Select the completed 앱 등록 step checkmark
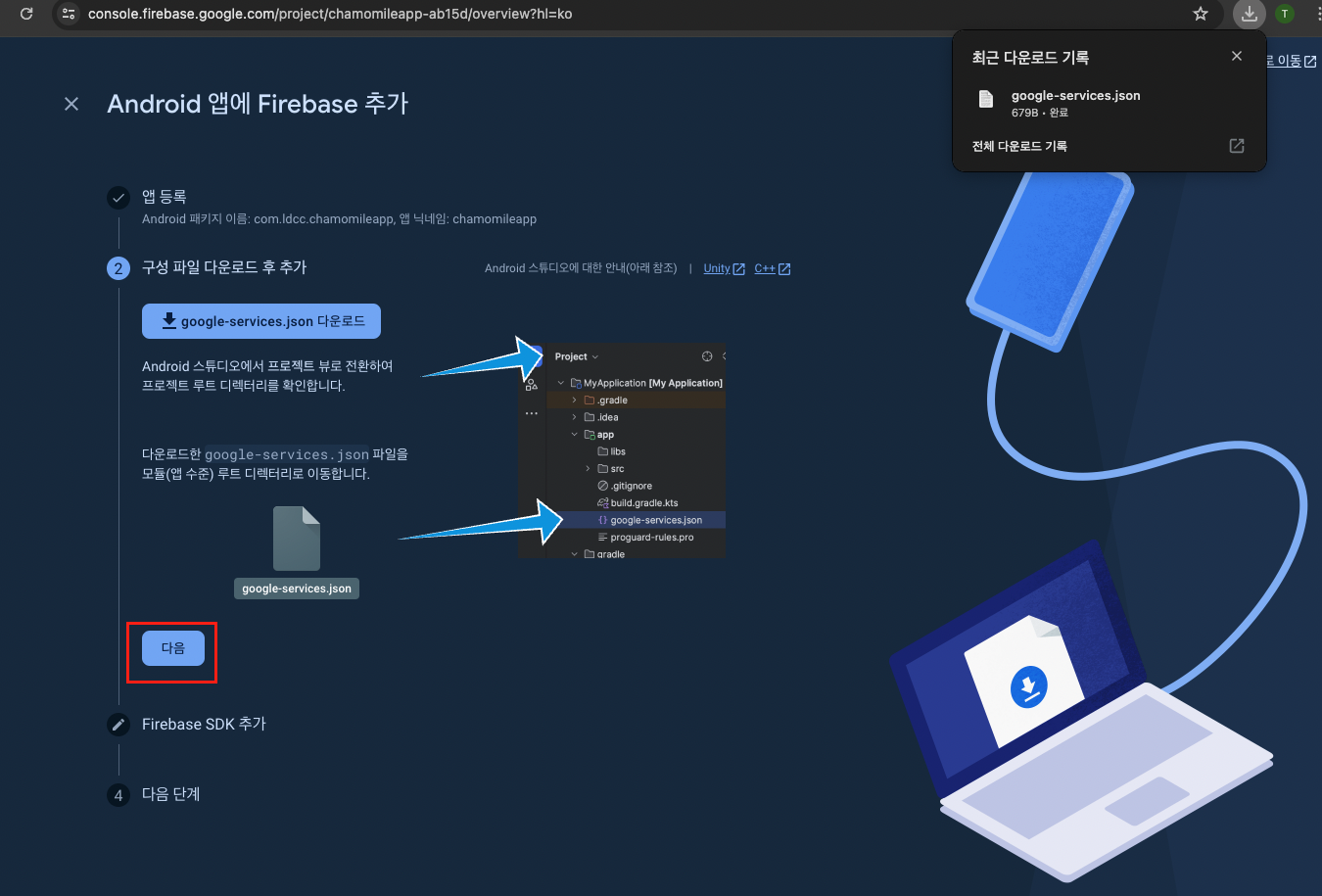This screenshot has height=896, width=1322. click(x=118, y=198)
